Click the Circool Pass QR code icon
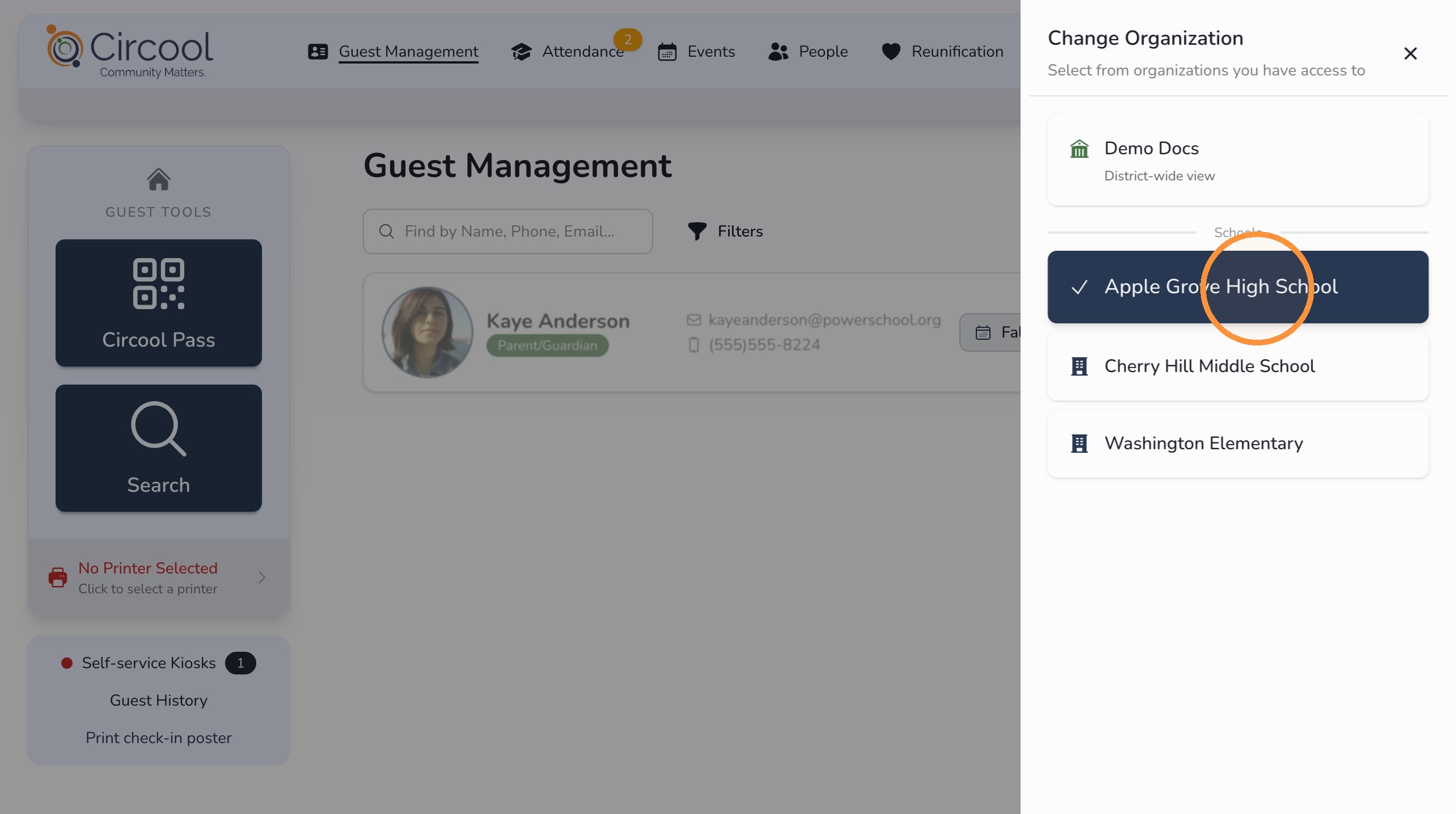Image resolution: width=1456 pixels, height=814 pixels. pyautogui.click(x=159, y=284)
